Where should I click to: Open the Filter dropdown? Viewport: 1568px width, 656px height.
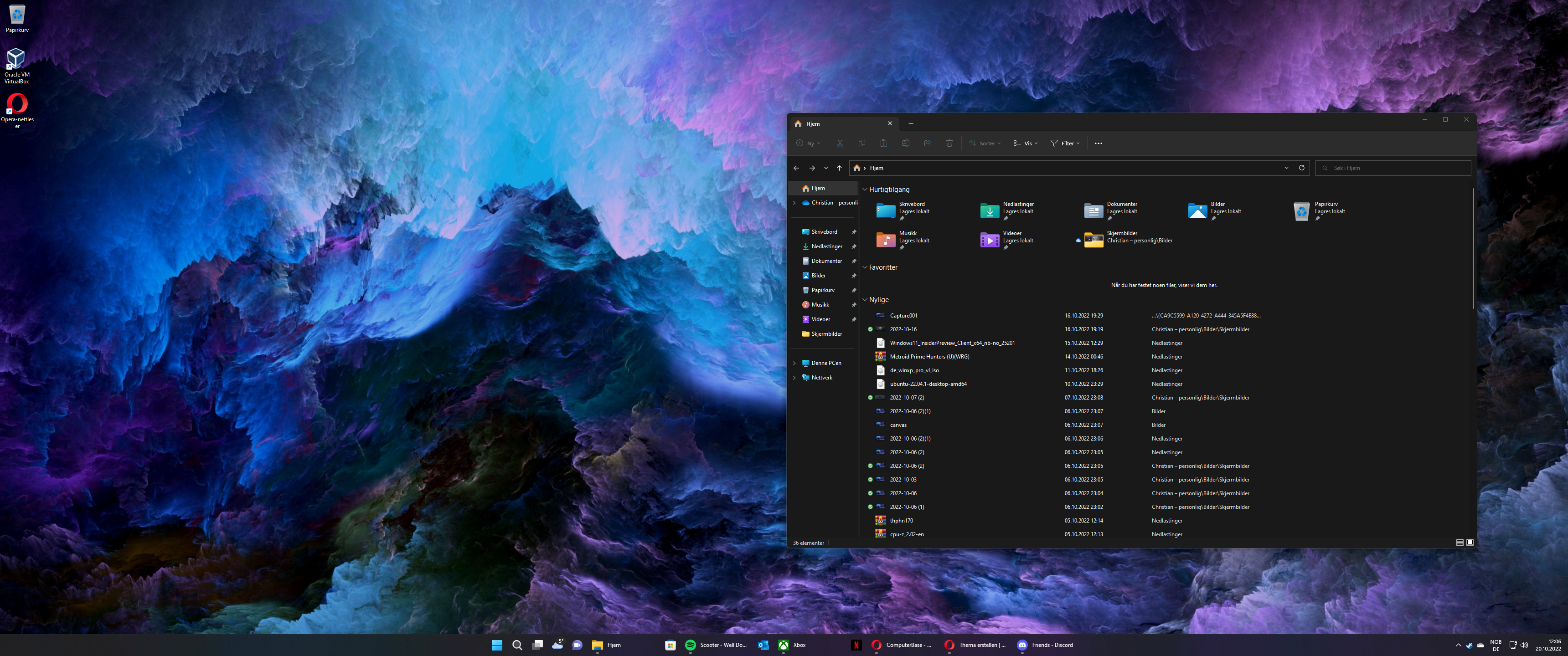(1065, 143)
